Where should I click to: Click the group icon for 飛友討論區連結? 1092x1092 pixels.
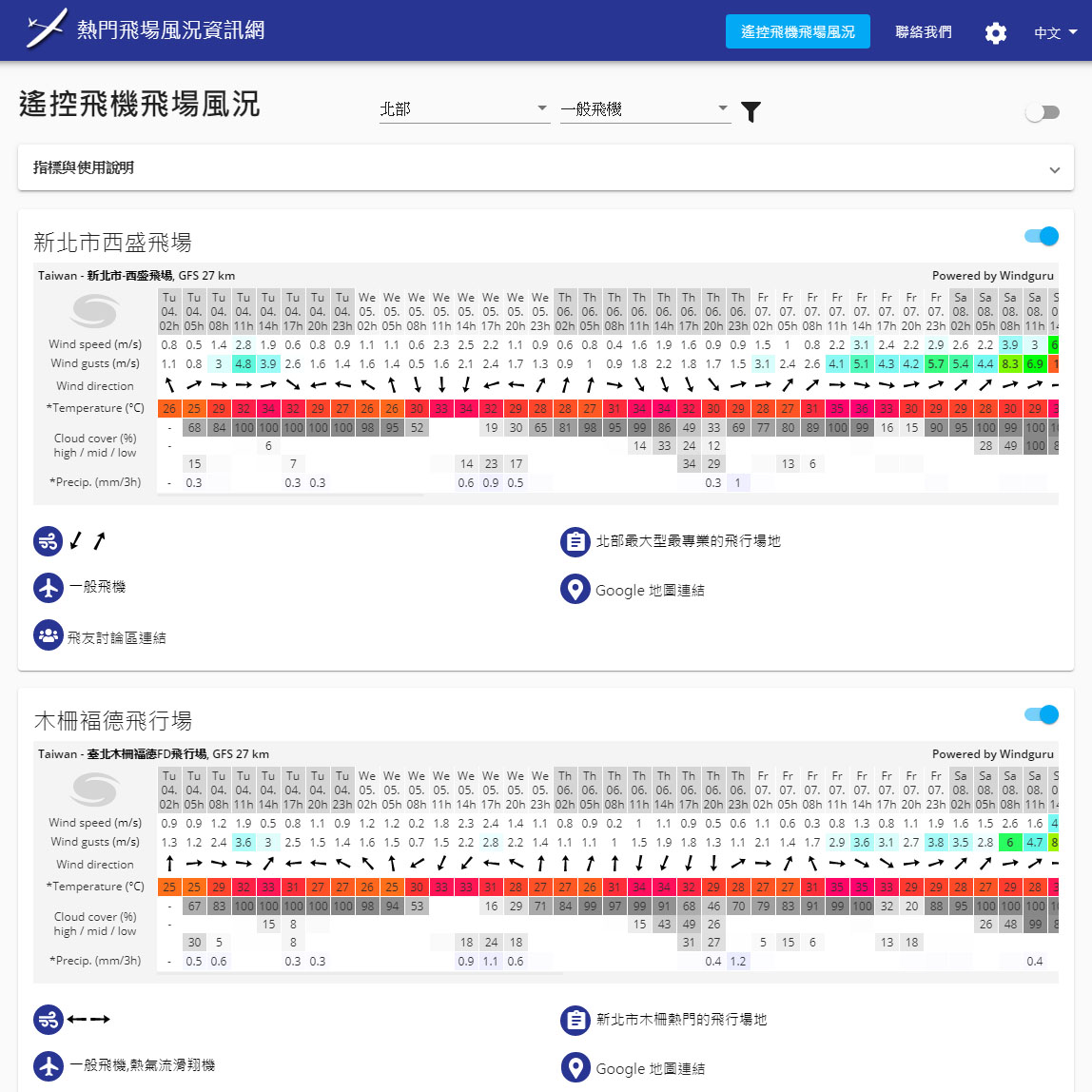click(x=48, y=635)
